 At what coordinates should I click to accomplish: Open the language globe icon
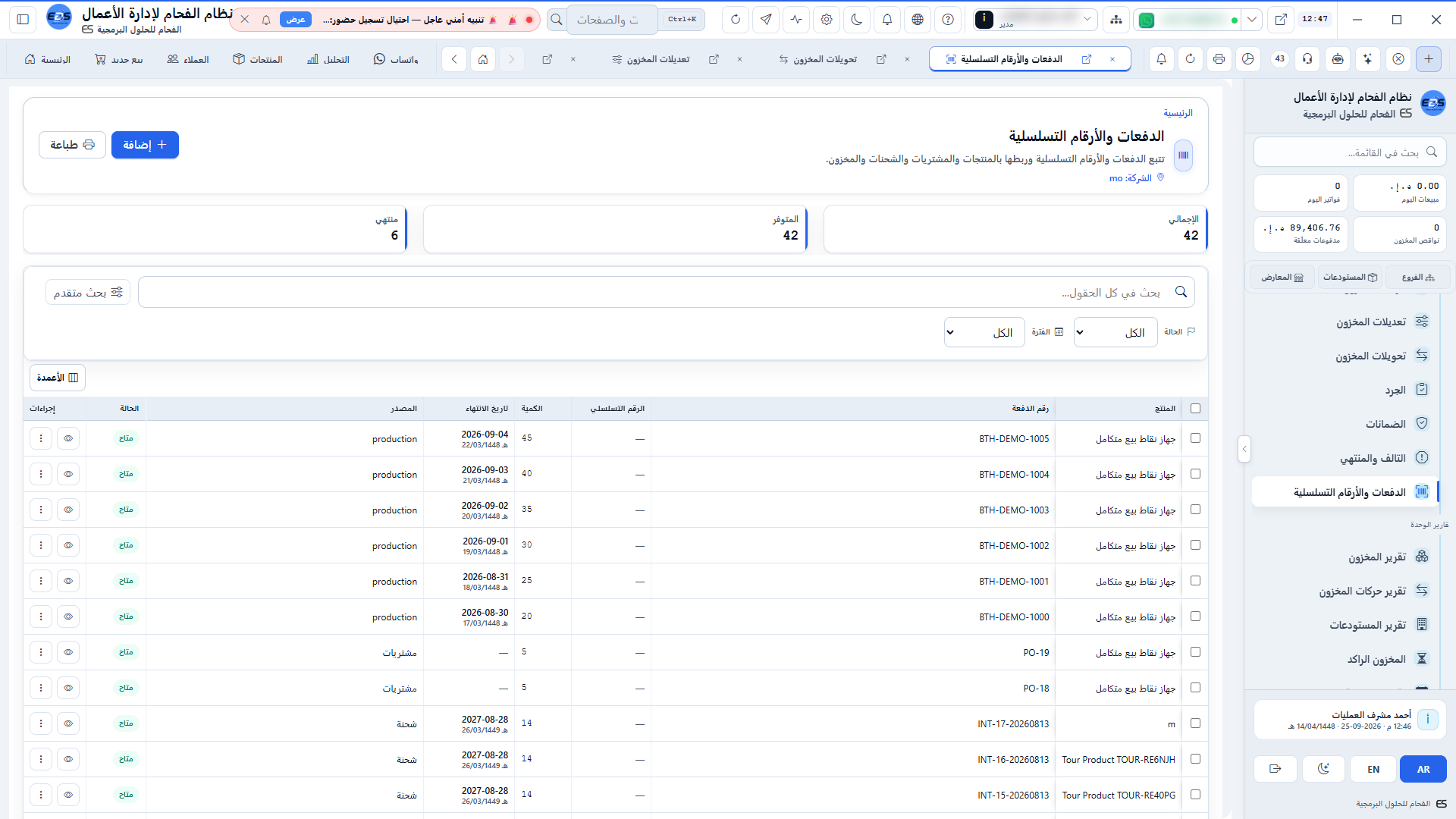coord(918,20)
